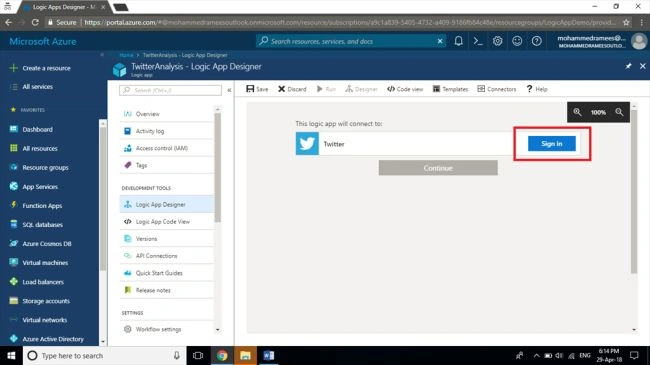Open Connectors from the toolbar
Screen dimensions: 650x365
point(497,89)
